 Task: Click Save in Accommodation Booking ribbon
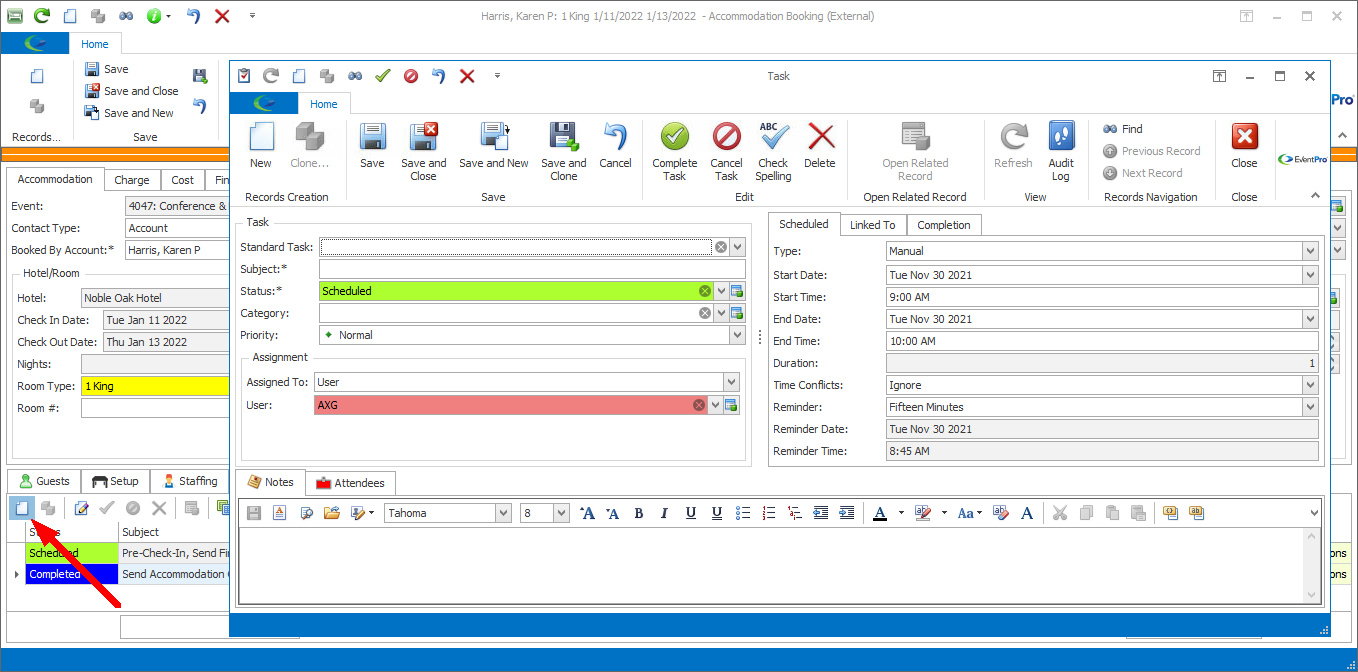tap(106, 69)
